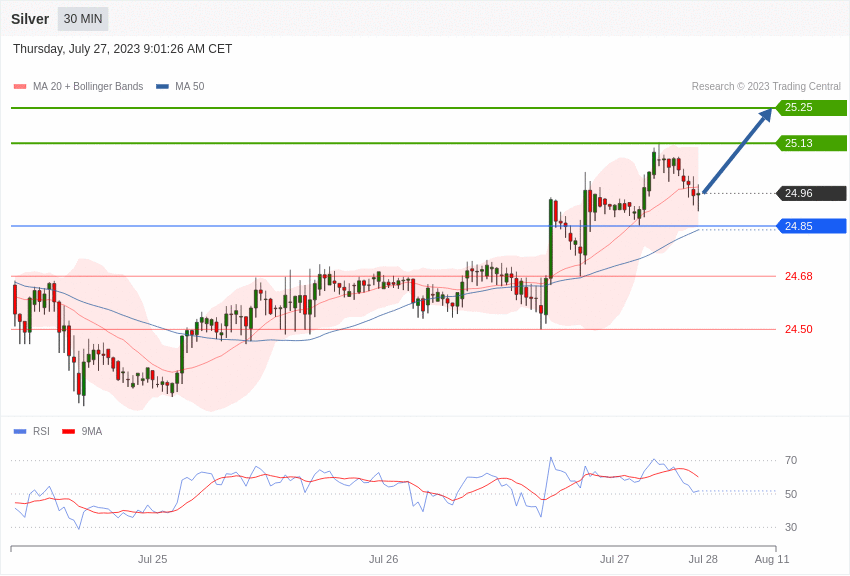The image size is (850, 576).
Task: Click the RSI 50 level label
Action: pos(791,494)
